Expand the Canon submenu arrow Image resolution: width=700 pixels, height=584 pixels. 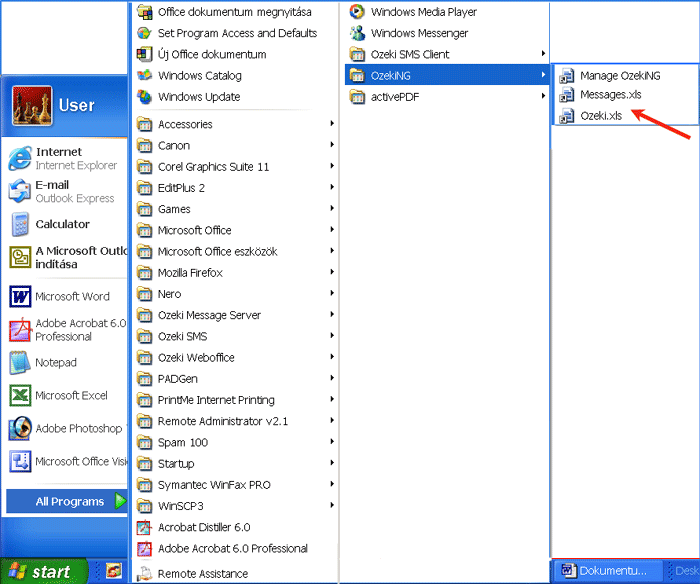coord(332,145)
